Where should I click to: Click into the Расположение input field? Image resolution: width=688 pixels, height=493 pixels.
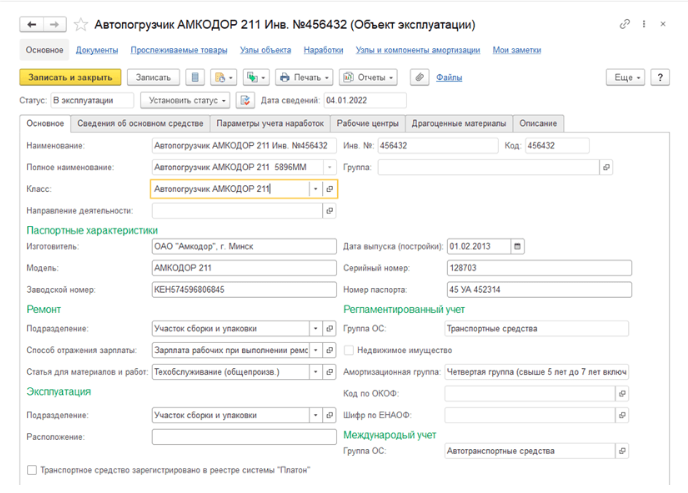[244, 437]
